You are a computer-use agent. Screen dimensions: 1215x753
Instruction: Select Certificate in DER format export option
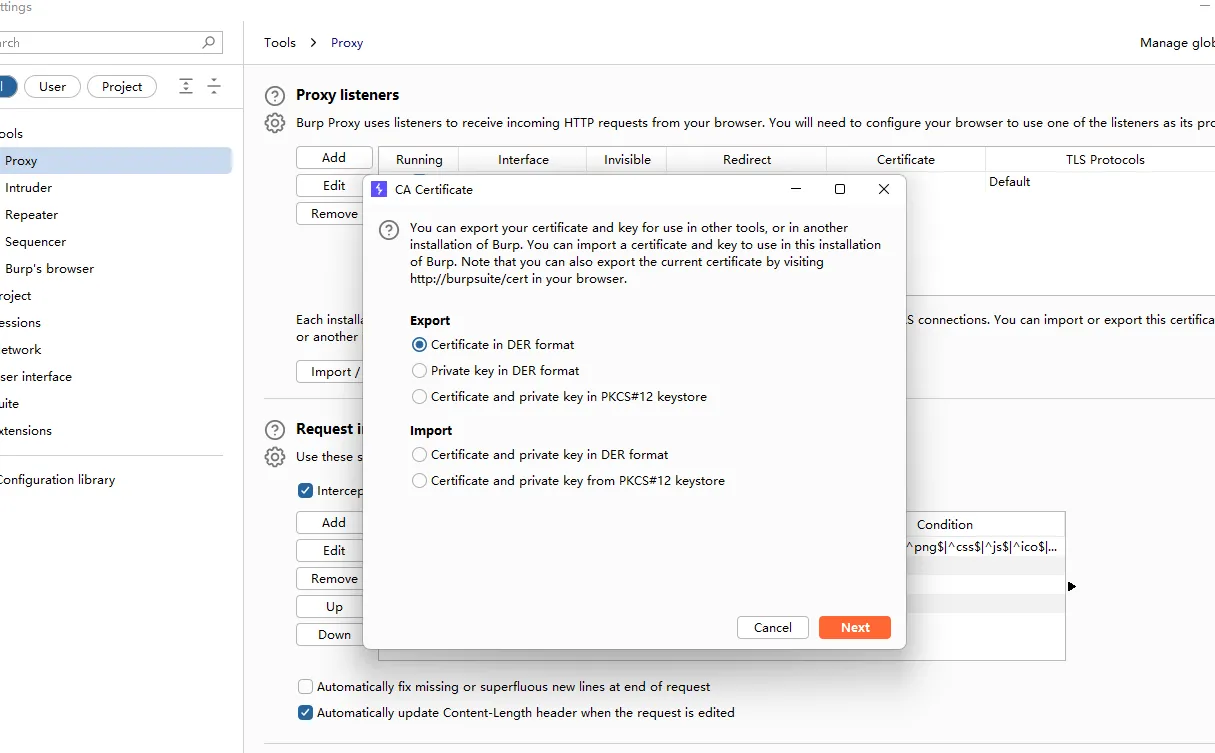pos(419,344)
